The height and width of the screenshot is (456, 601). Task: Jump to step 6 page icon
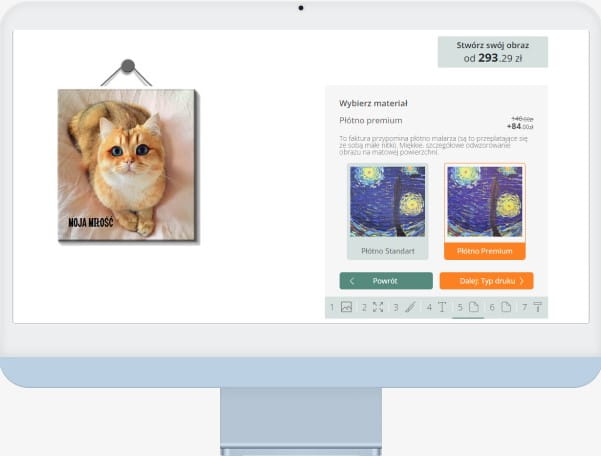pos(506,307)
